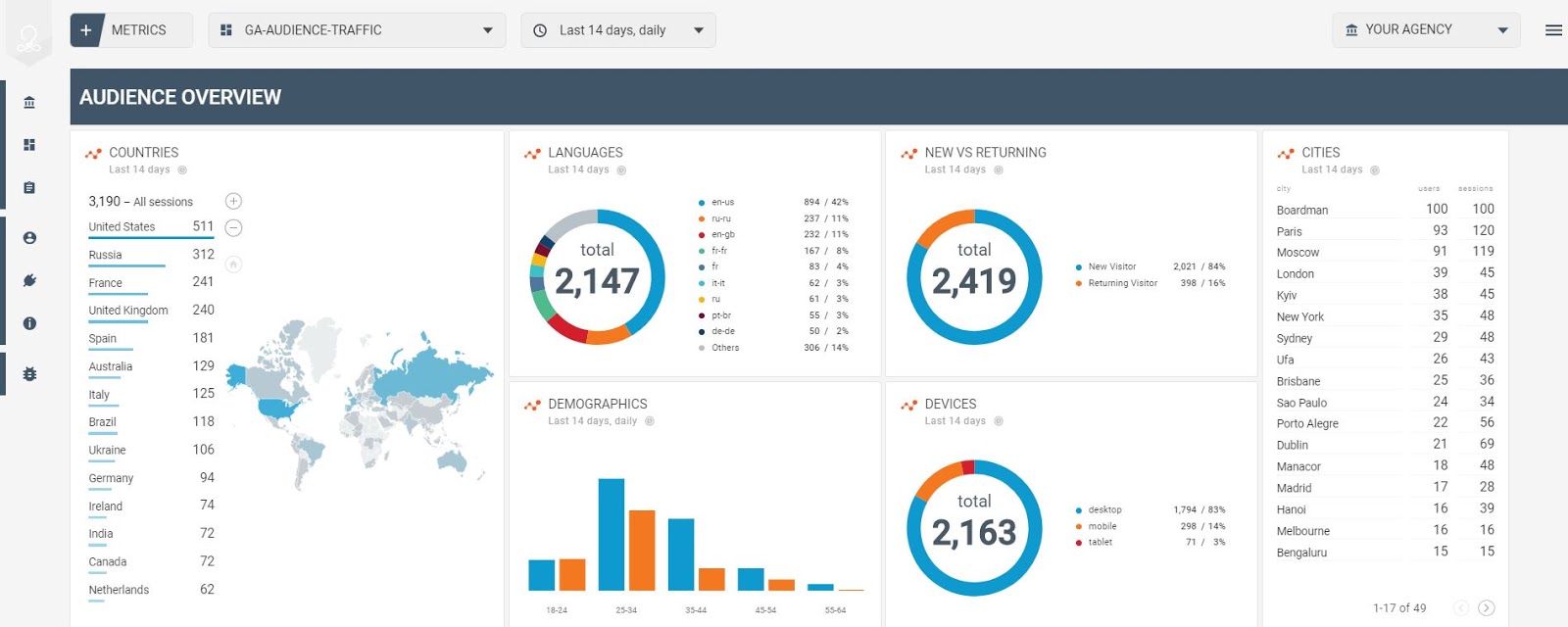Select the tablet legend color dot
1568x627 pixels.
tap(1078, 543)
